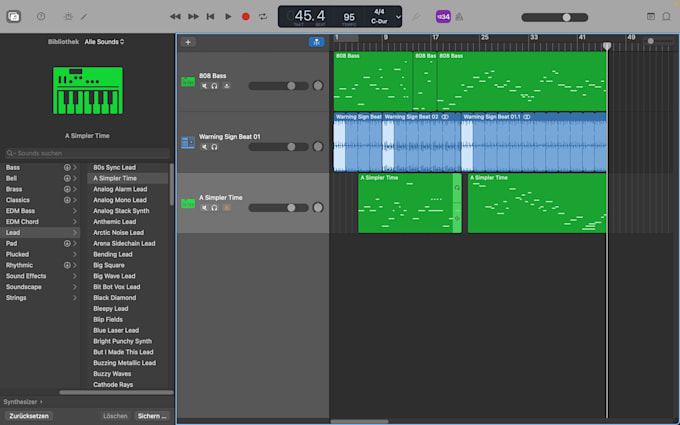Enable the purple count-in 1234 button
Image resolution: width=680 pixels, height=425 pixels.
point(443,17)
